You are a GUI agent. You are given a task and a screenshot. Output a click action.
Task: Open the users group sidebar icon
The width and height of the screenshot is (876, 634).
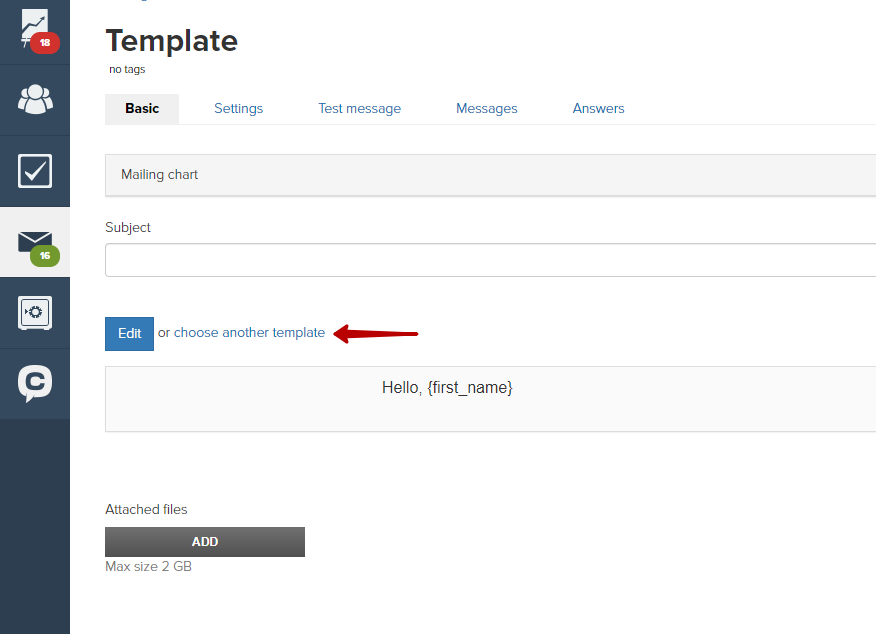tap(35, 99)
